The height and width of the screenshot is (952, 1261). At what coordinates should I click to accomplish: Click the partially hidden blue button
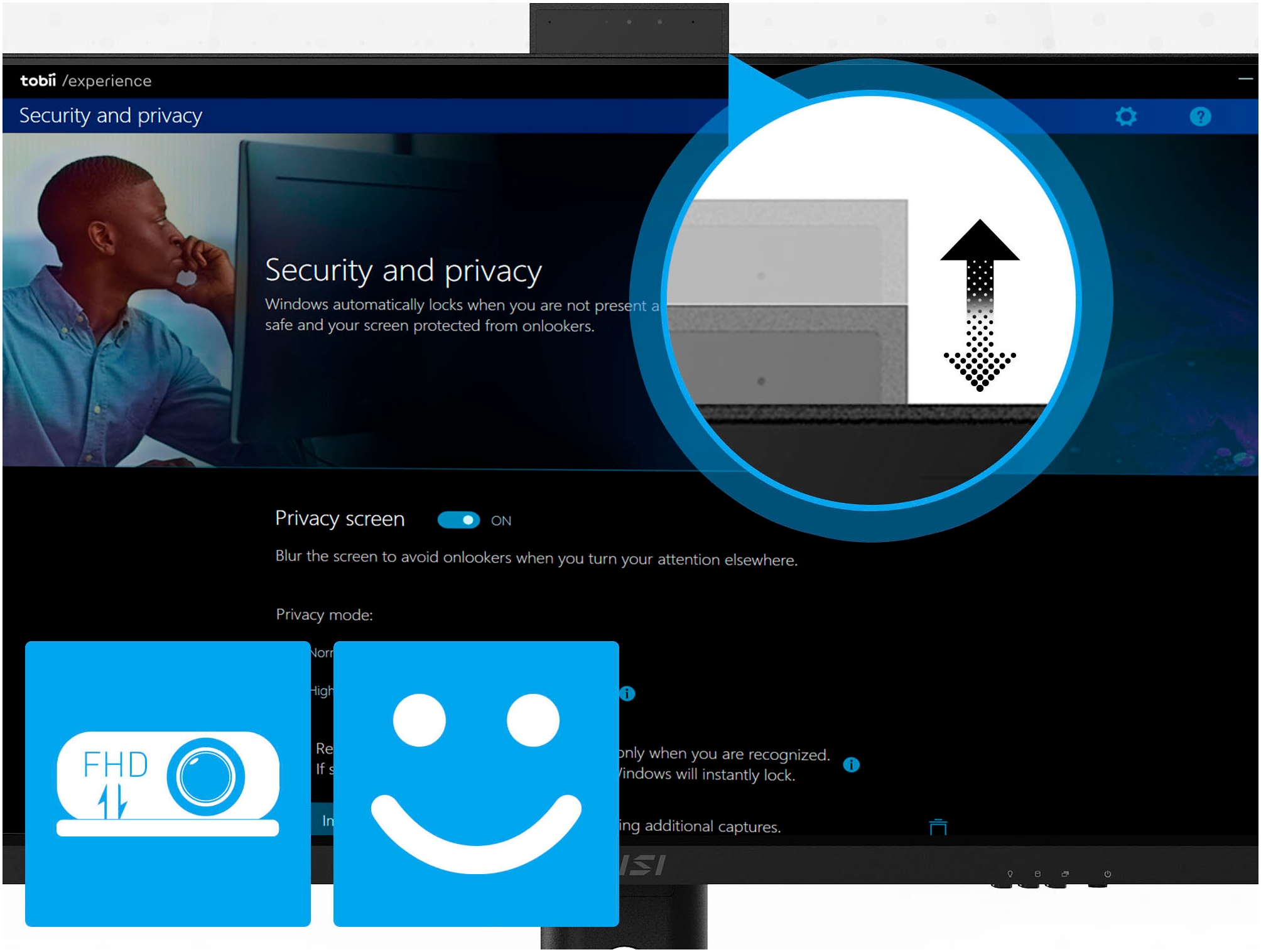322,820
